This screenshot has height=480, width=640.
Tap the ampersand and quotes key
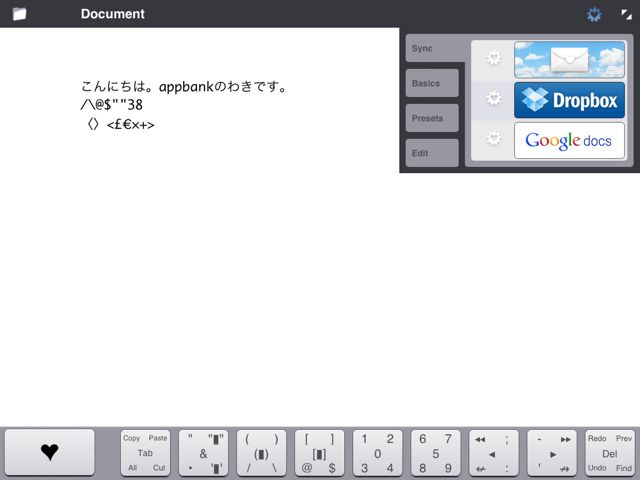[203, 453]
